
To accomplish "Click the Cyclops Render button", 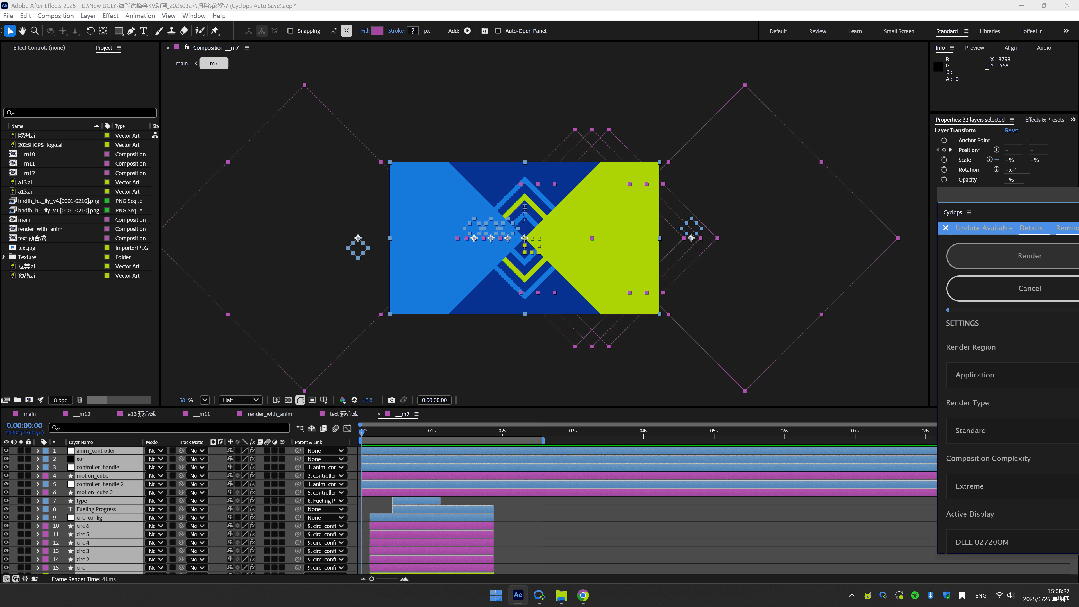I will point(1012,255).
